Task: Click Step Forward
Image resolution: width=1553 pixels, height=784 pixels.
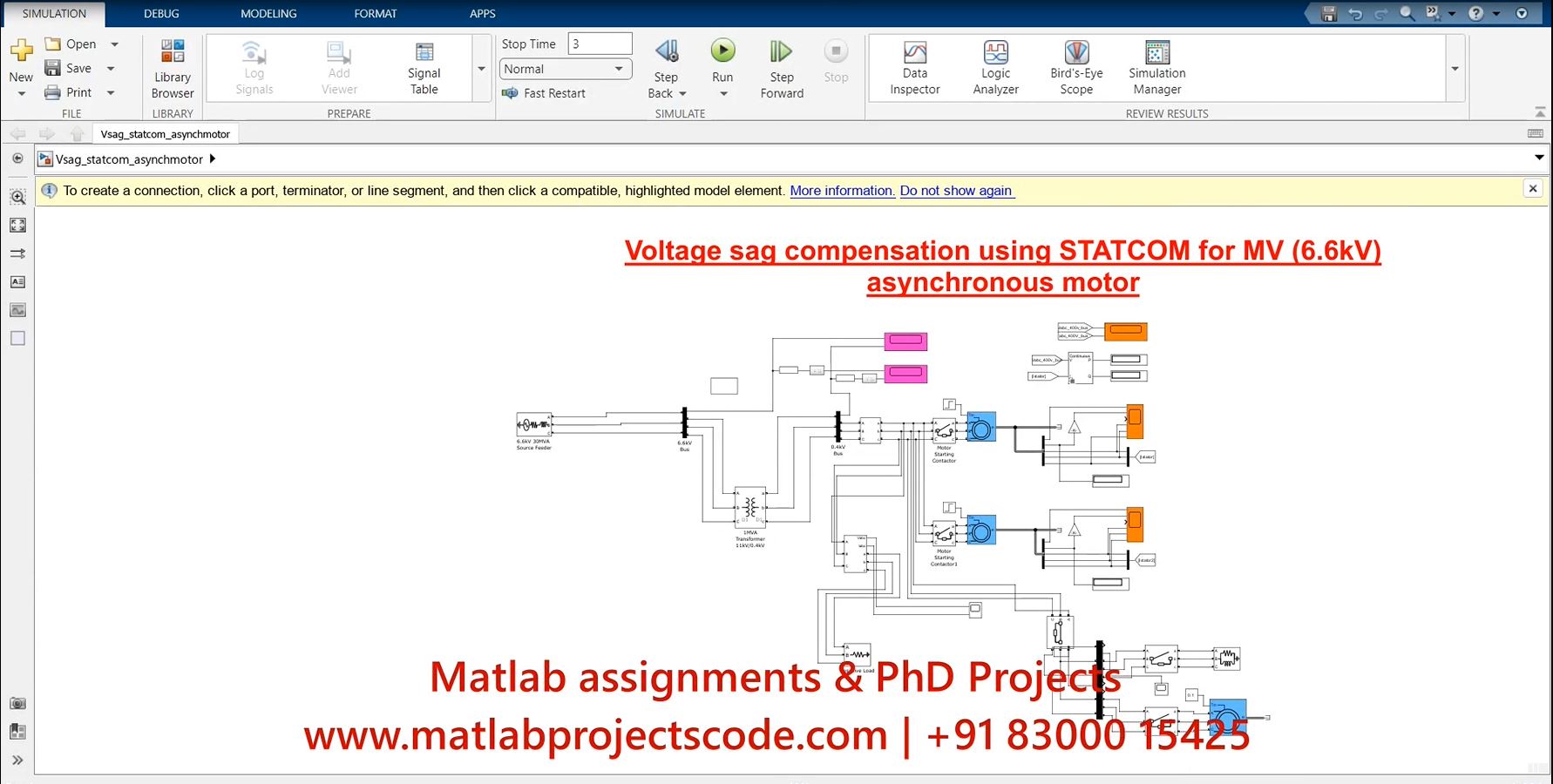Action: pyautogui.click(x=782, y=68)
